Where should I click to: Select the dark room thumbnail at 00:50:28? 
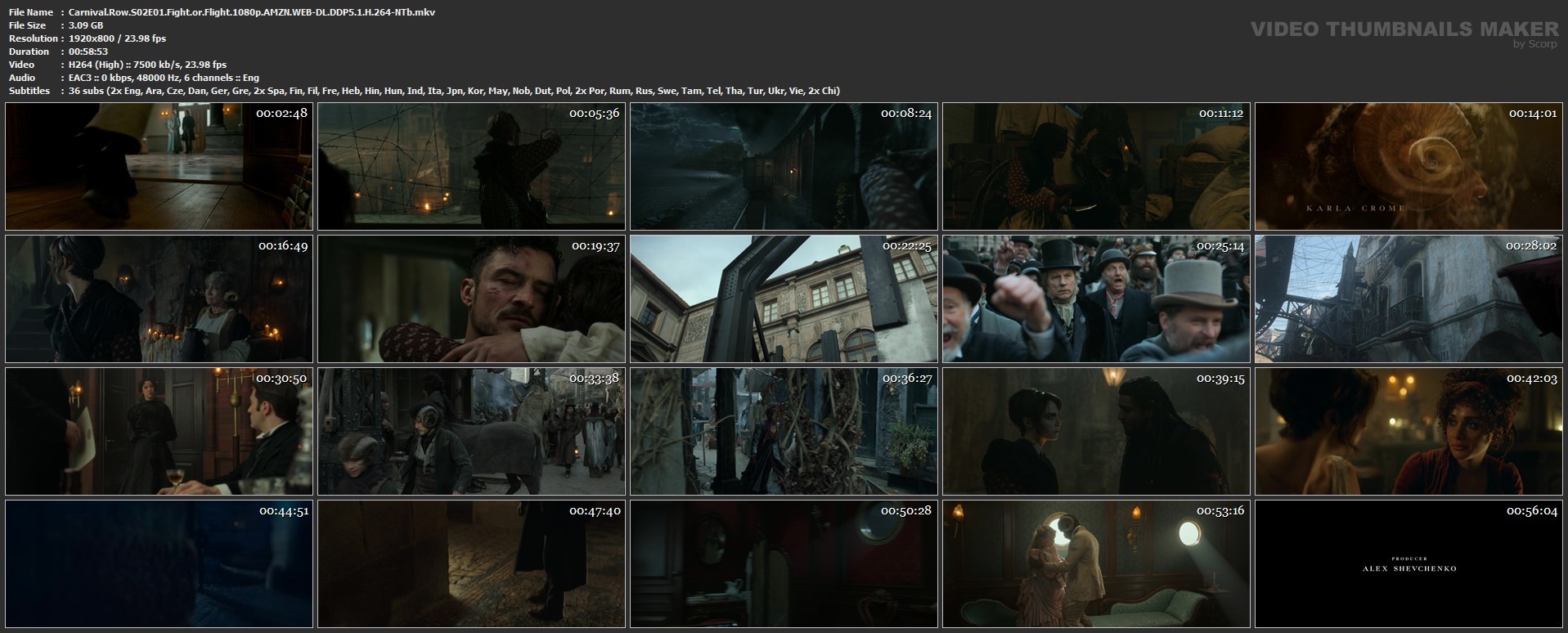784,564
